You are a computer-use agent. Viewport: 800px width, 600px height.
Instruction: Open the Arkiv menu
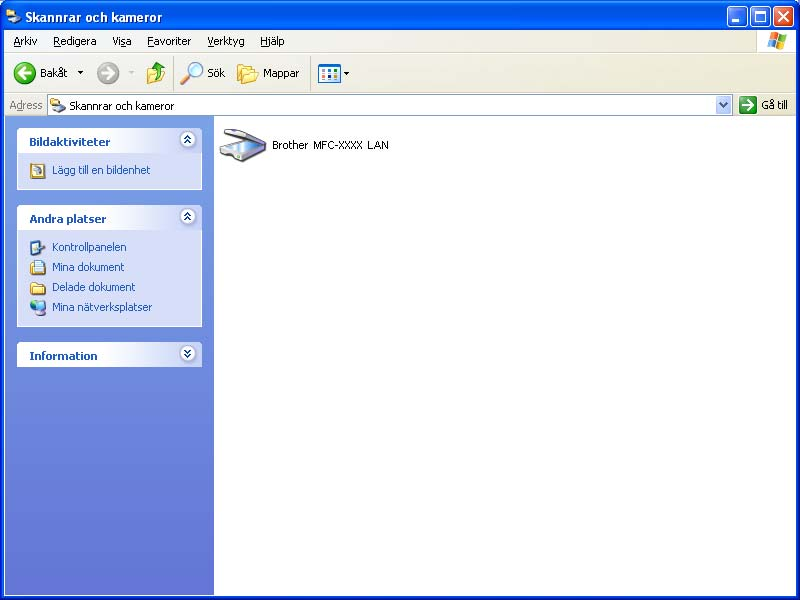25,41
